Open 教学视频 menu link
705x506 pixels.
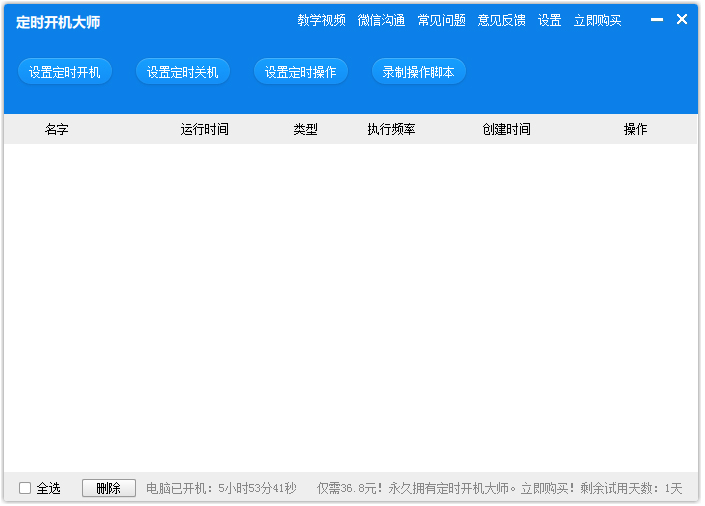(321, 20)
